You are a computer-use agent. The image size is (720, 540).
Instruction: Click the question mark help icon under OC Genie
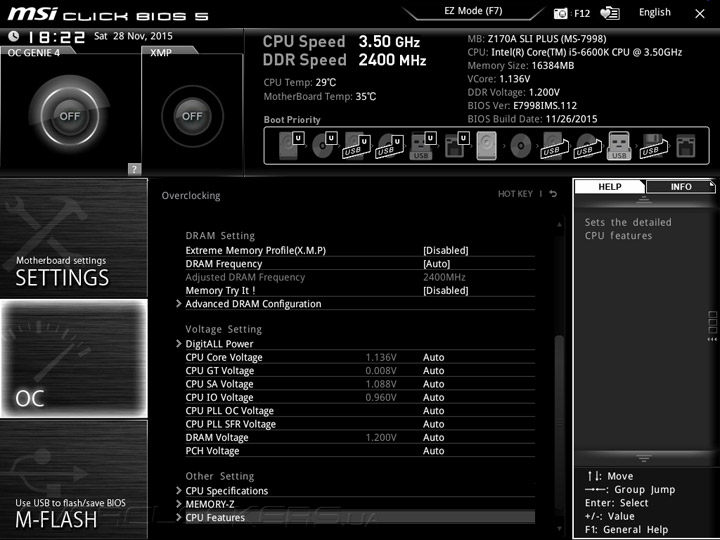(x=134, y=169)
